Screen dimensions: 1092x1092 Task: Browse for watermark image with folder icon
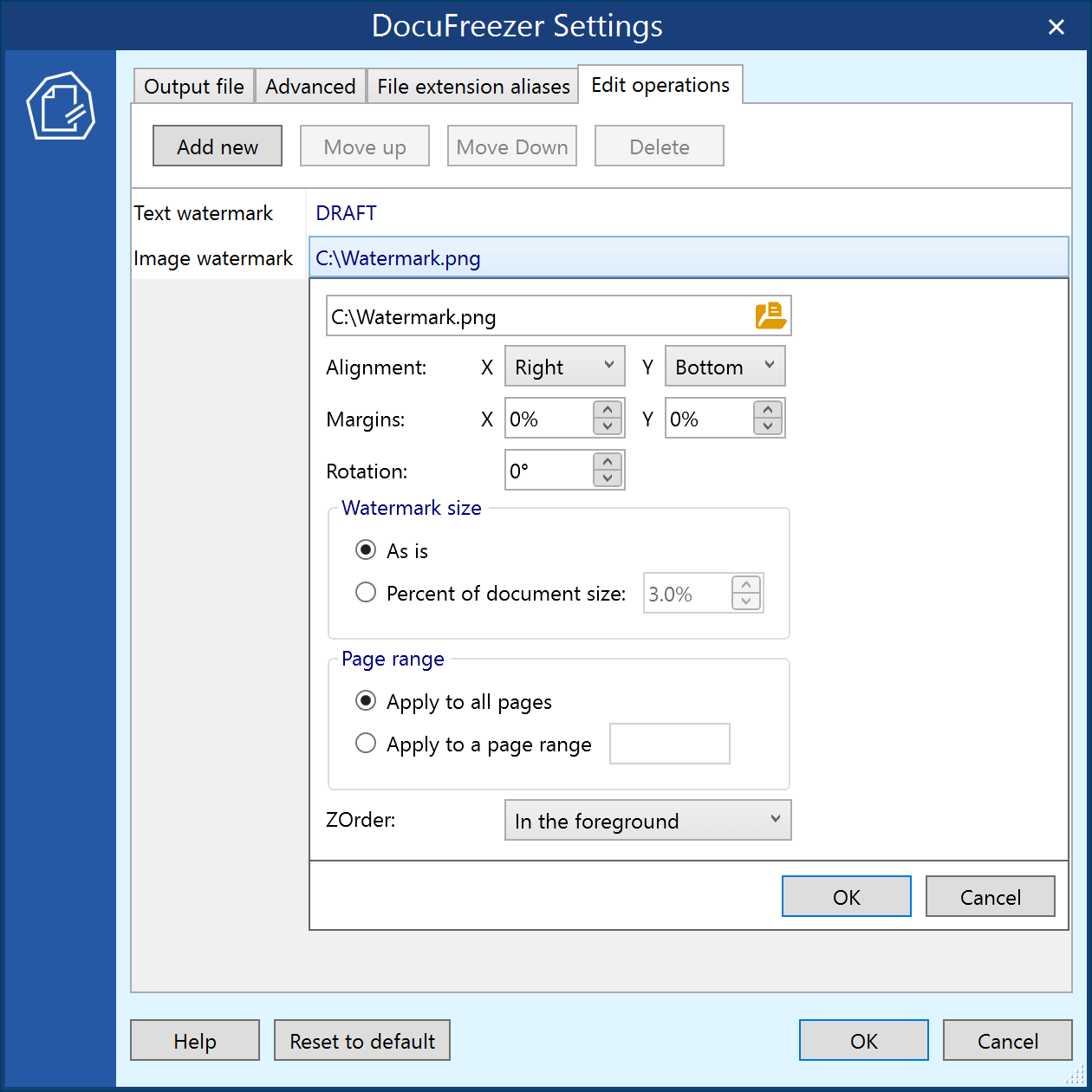770,316
